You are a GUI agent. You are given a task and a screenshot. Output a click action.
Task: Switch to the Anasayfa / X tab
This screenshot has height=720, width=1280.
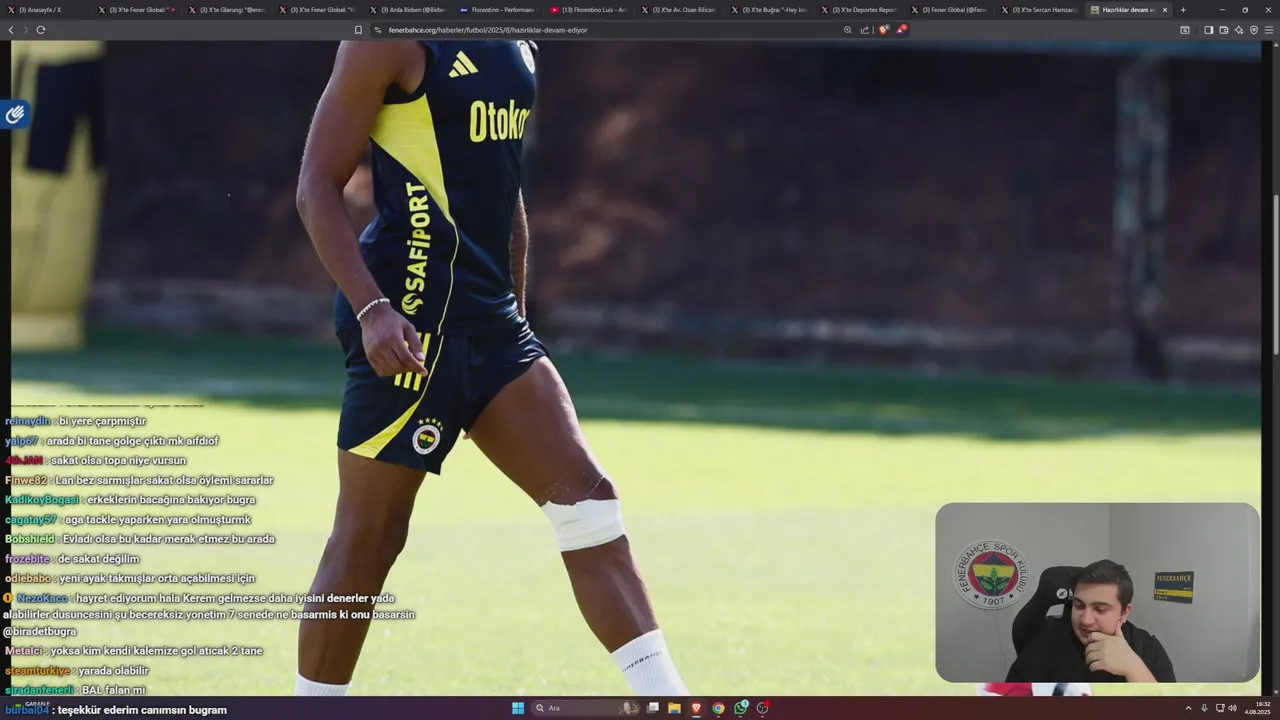45,10
